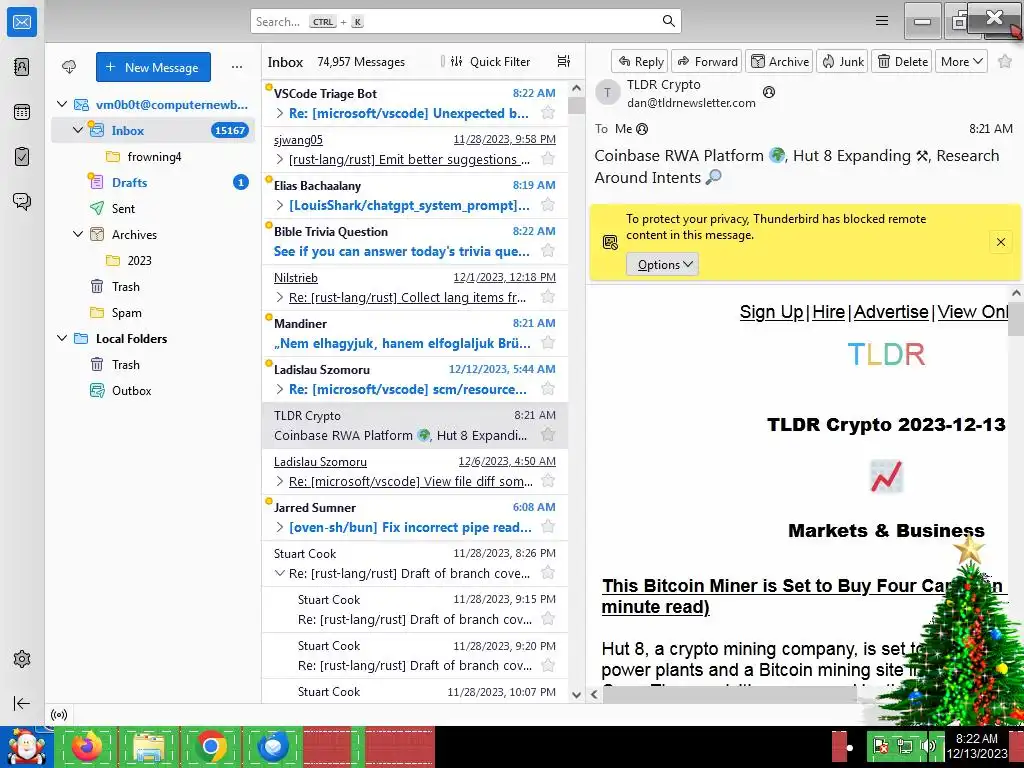
Task: Open the More actions dropdown
Action: point(961,61)
